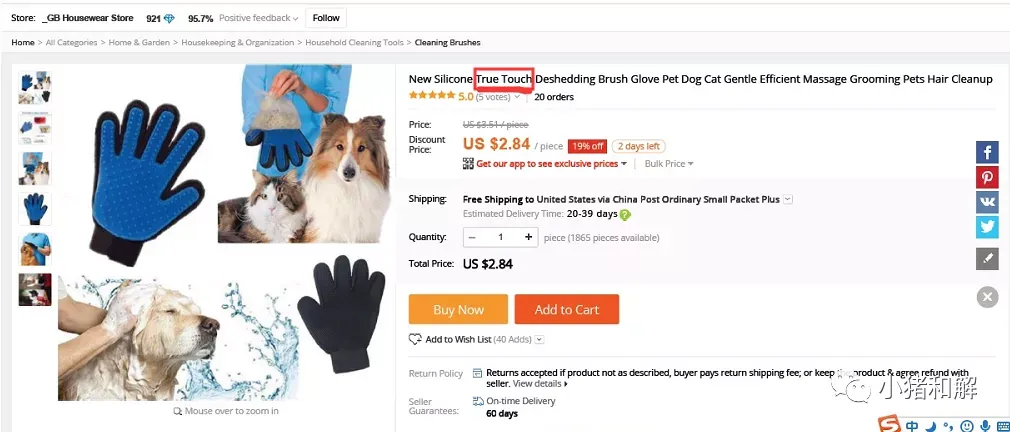Click the Buy Now button

point(458,309)
